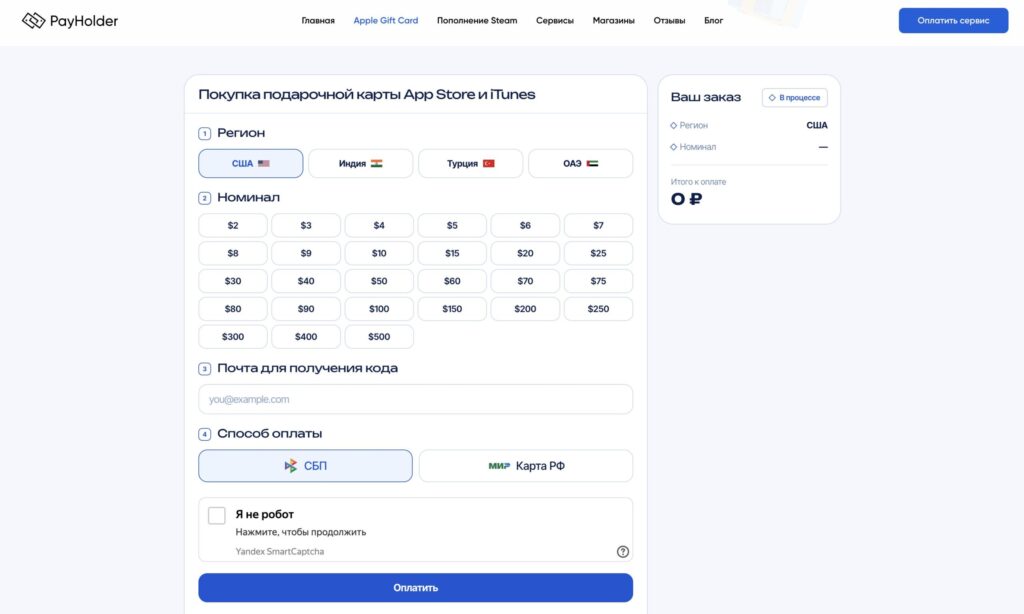Focus the email input field
The image size is (1024, 614).
(x=415, y=399)
